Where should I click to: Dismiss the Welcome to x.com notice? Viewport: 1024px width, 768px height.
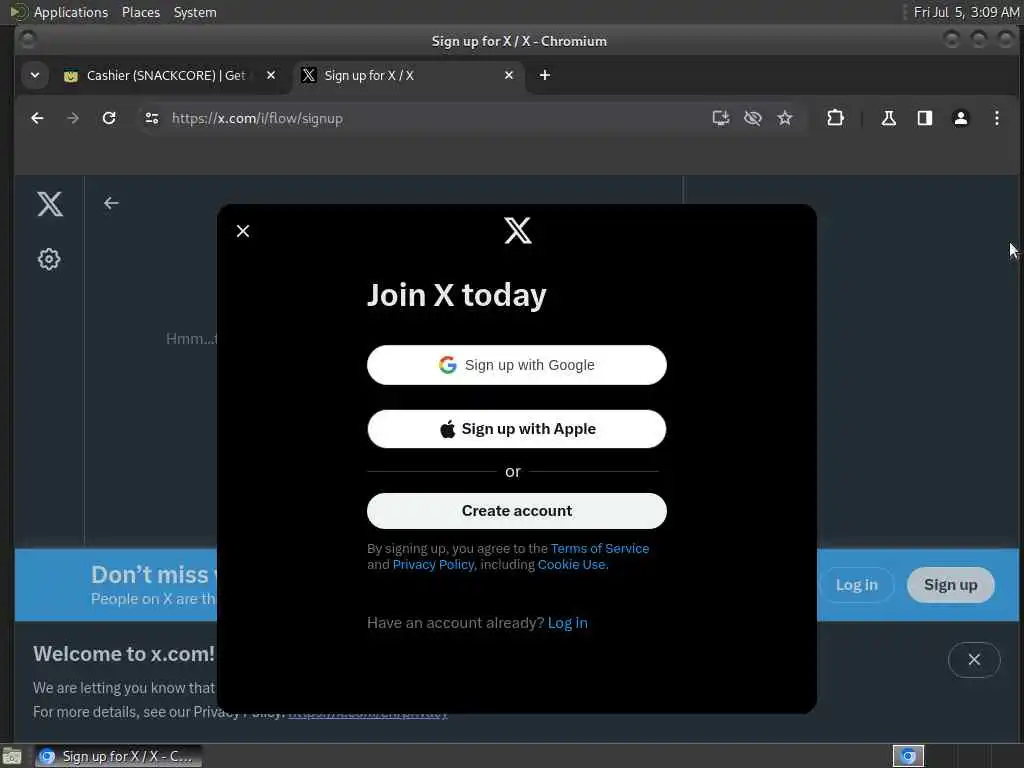click(x=974, y=660)
